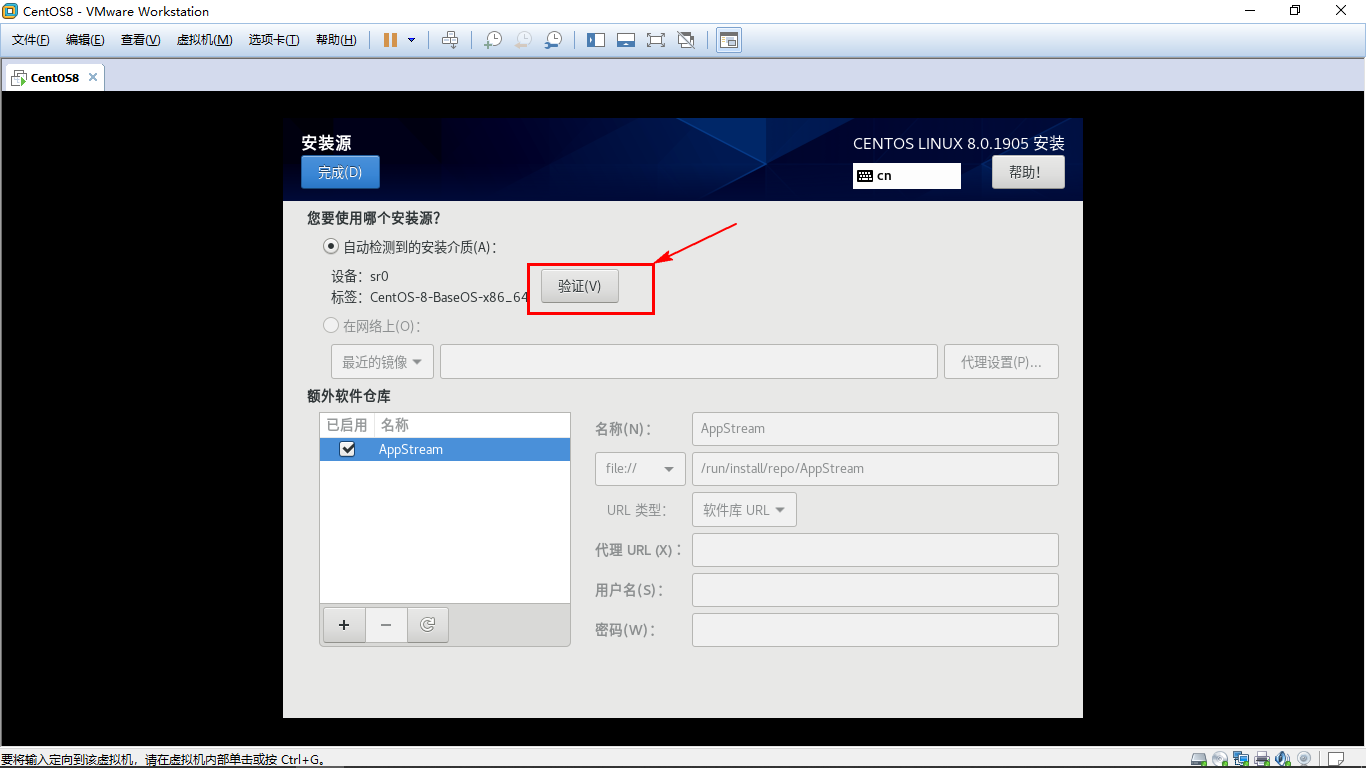Click the message log note icon
Screen dimensions: 1366x768
click(x=1335, y=759)
